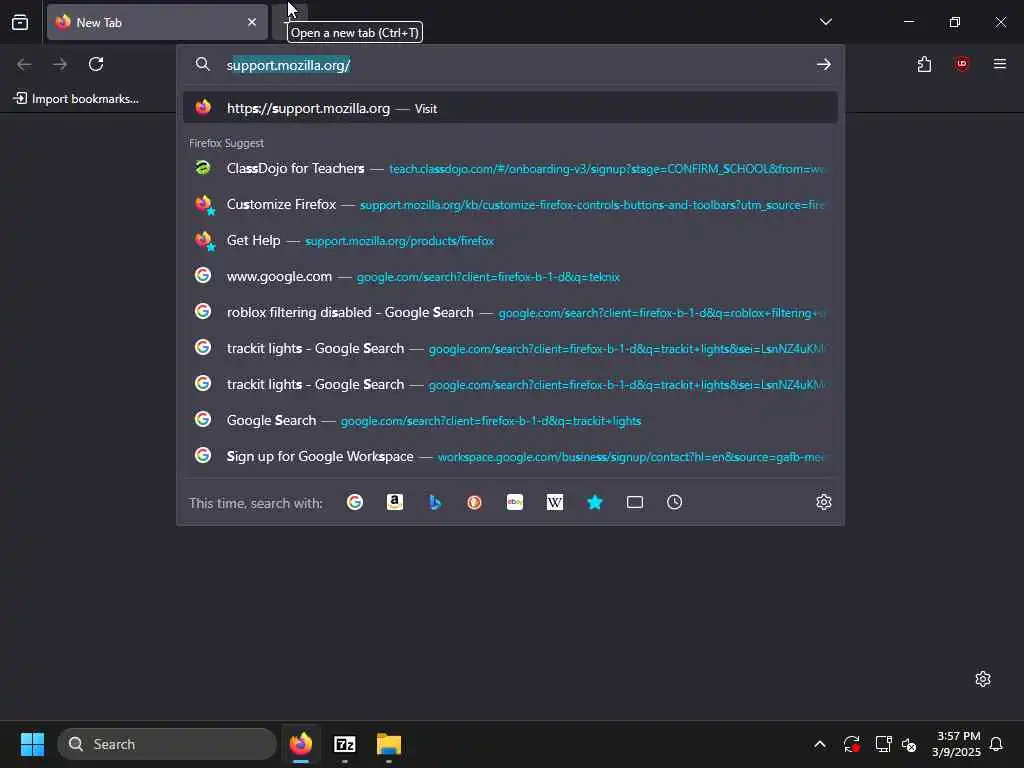Click the Go arrow in address bar
The width and height of the screenshot is (1024, 768).
pos(824,64)
